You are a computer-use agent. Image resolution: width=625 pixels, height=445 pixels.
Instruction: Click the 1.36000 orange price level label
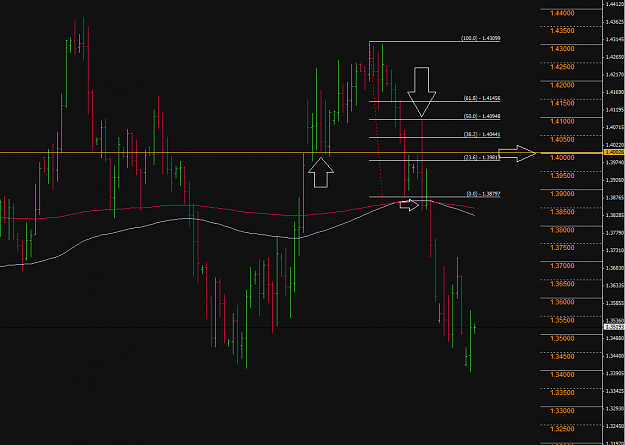click(562, 302)
